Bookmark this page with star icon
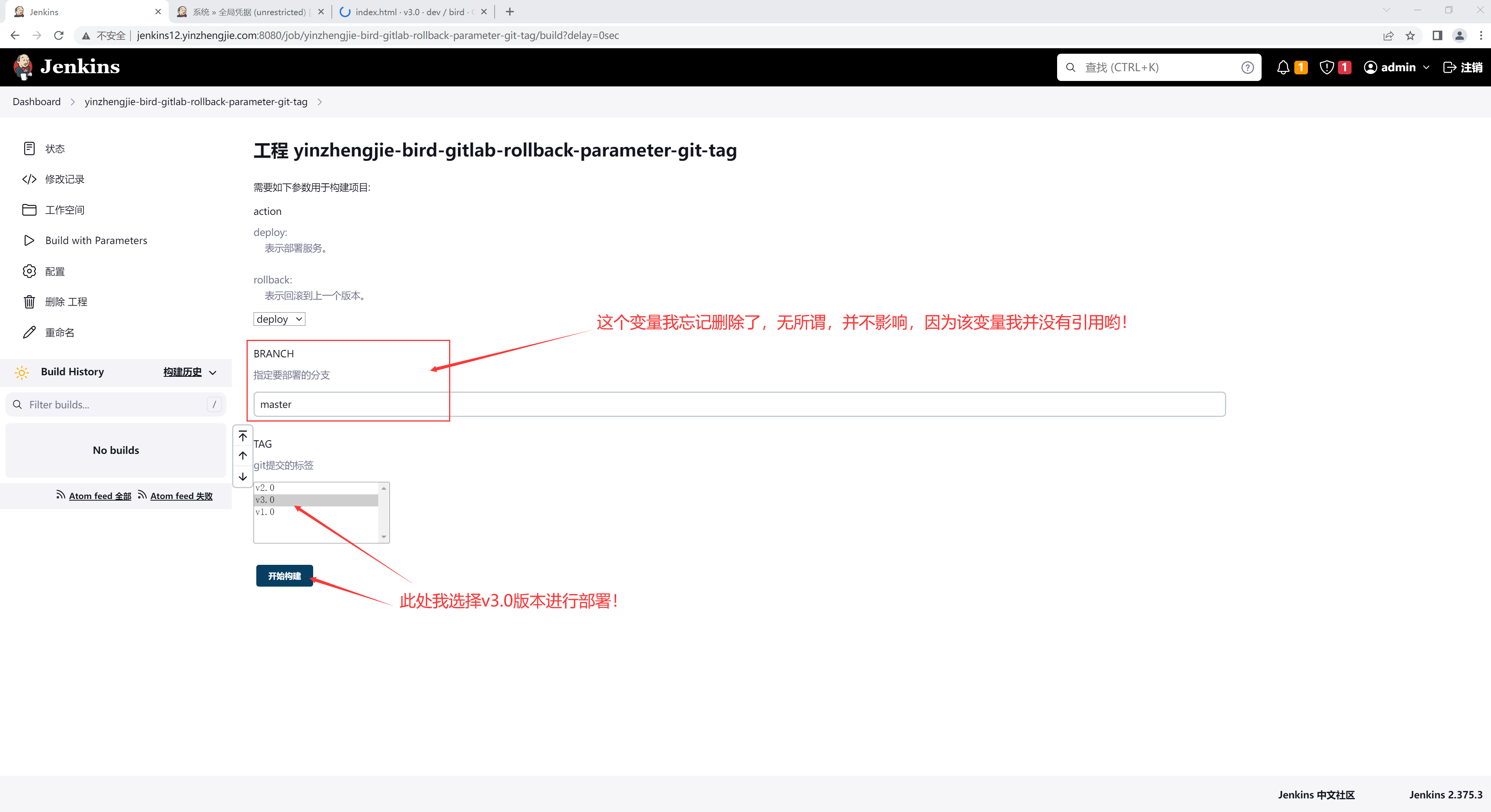 click(1410, 35)
